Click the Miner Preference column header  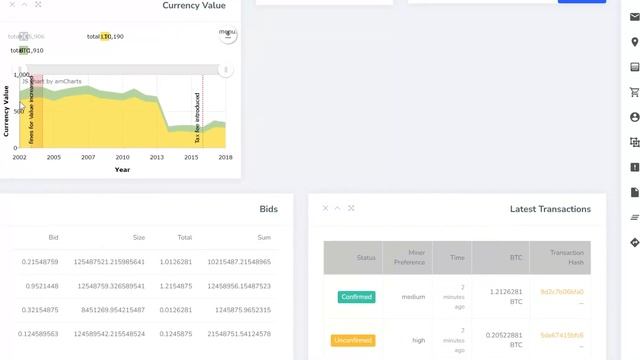[x=407, y=258]
